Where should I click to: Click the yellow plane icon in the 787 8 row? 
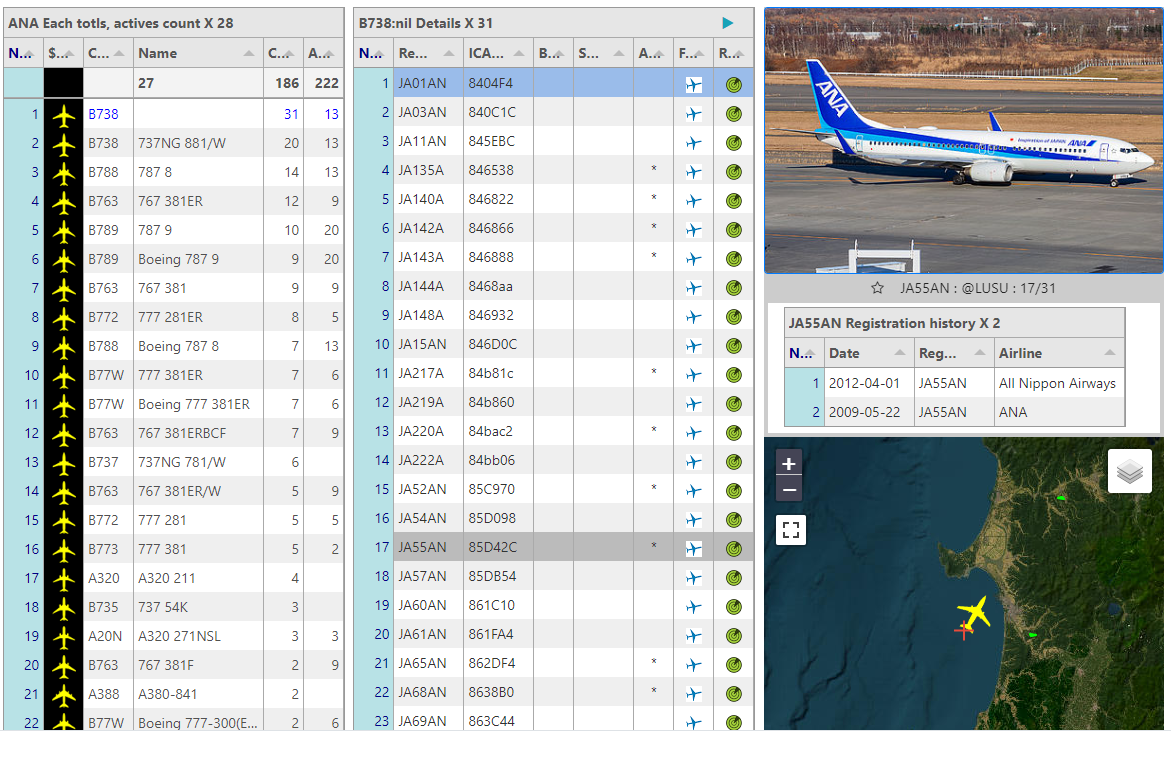click(x=64, y=173)
